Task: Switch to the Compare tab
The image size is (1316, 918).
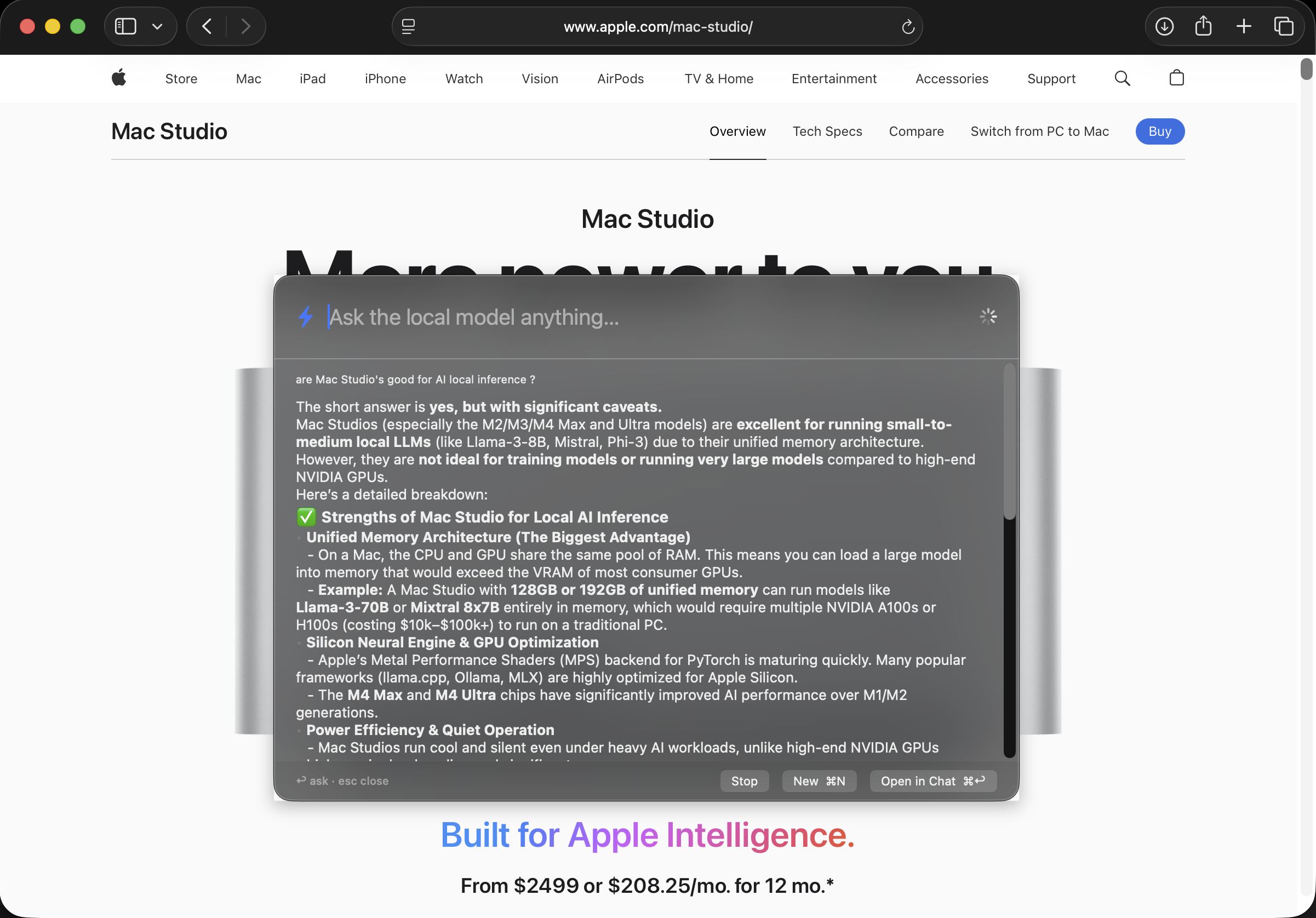Action: (916, 131)
